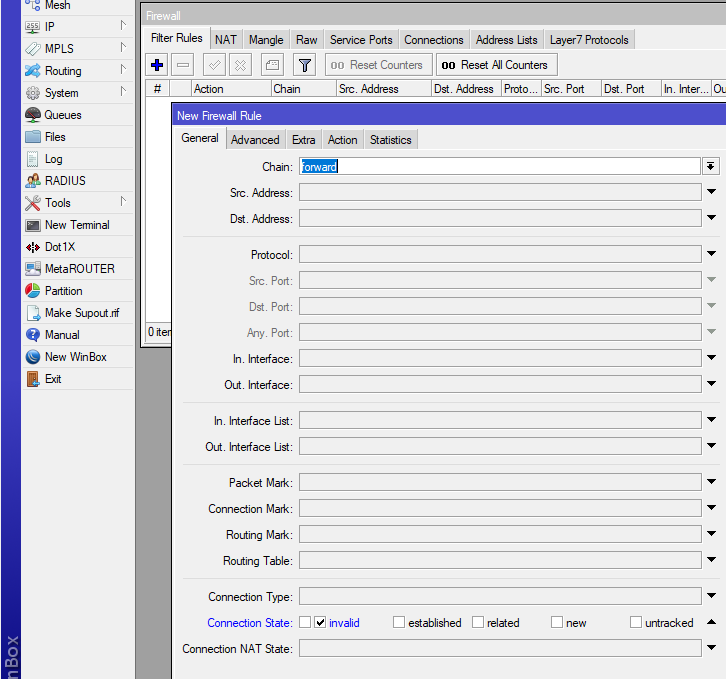Tick the untracked connection state checkbox
The image size is (726, 679).
pyautogui.click(x=636, y=622)
